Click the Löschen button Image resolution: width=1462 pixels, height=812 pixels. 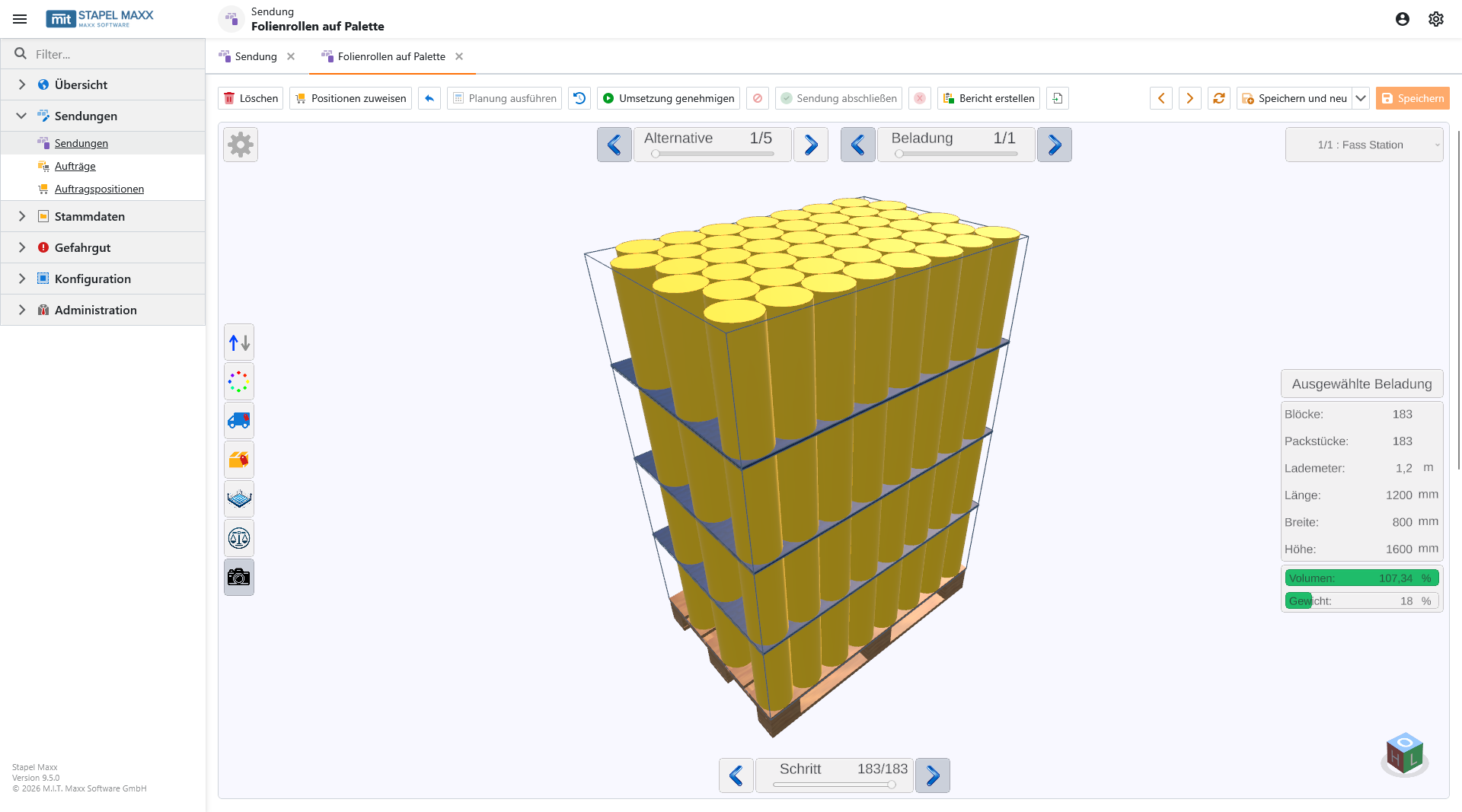[251, 98]
